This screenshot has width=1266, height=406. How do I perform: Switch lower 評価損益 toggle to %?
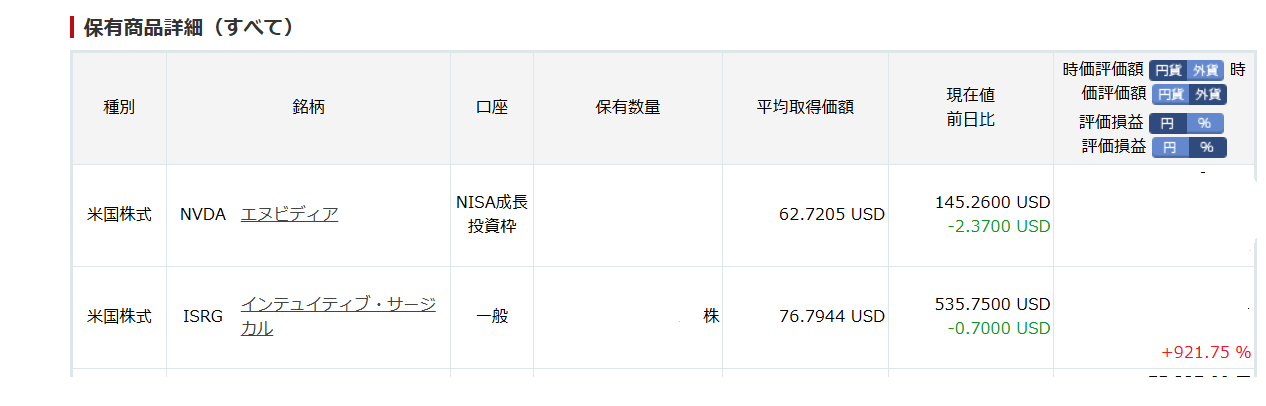click(1207, 147)
